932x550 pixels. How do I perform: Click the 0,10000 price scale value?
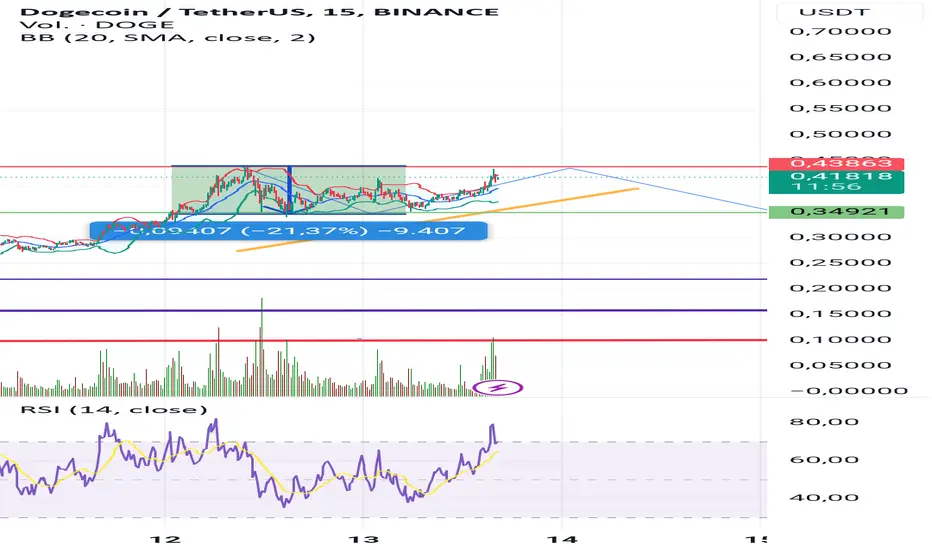pyautogui.click(x=840, y=340)
